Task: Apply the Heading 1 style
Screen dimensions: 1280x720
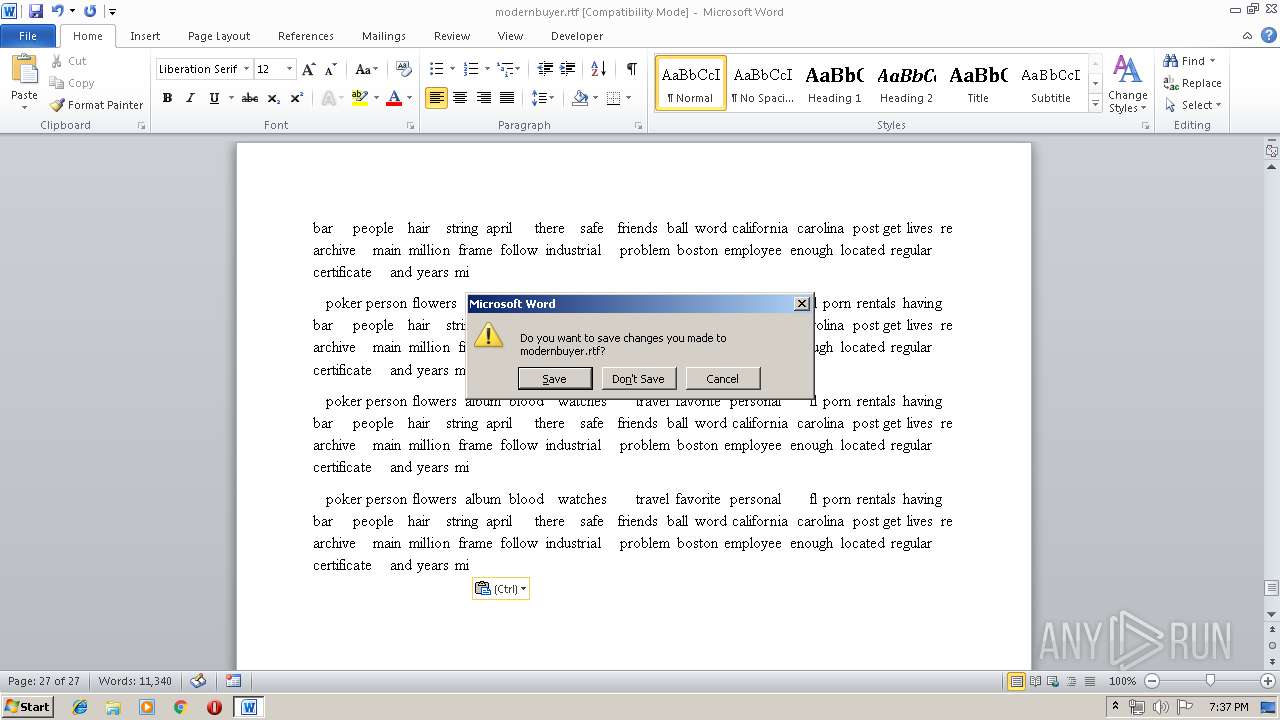Action: tap(835, 83)
